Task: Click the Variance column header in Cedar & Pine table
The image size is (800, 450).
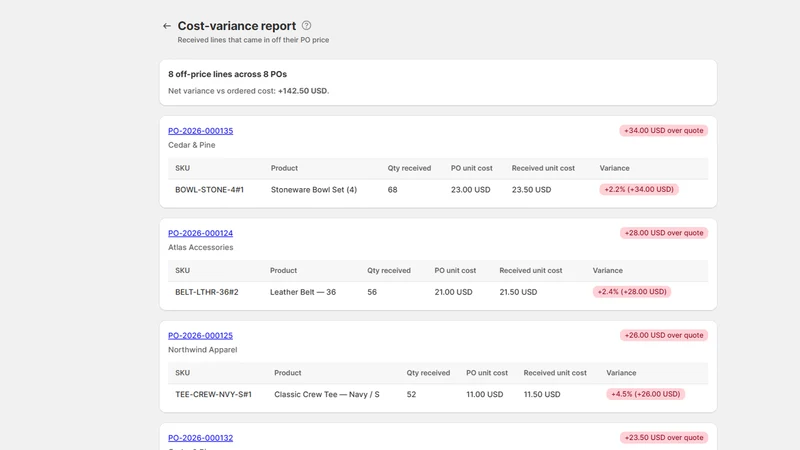Action: [x=614, y=168]
